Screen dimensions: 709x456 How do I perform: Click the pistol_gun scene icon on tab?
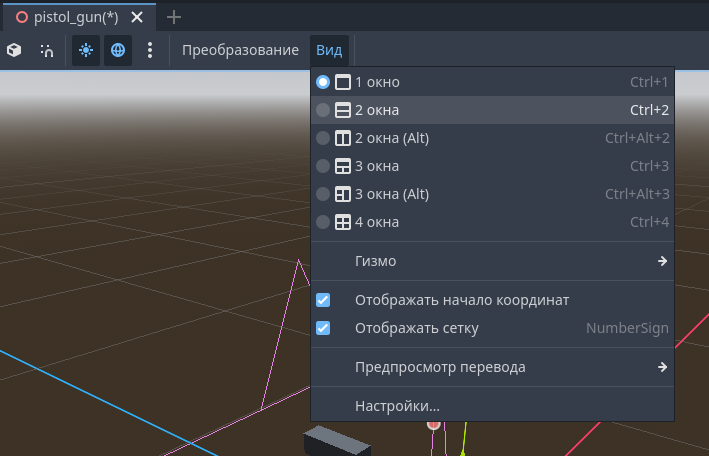tap(20, 17)
